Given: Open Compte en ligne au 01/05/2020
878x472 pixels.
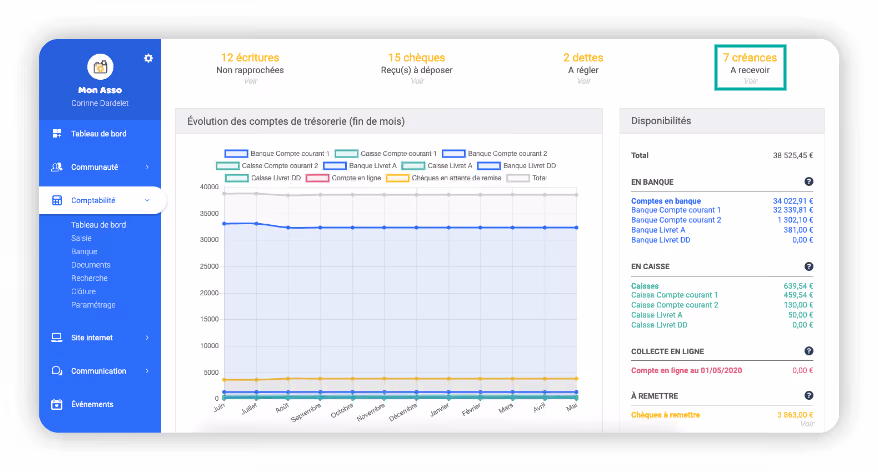Looking at the screenshot, I should point(686,371).
